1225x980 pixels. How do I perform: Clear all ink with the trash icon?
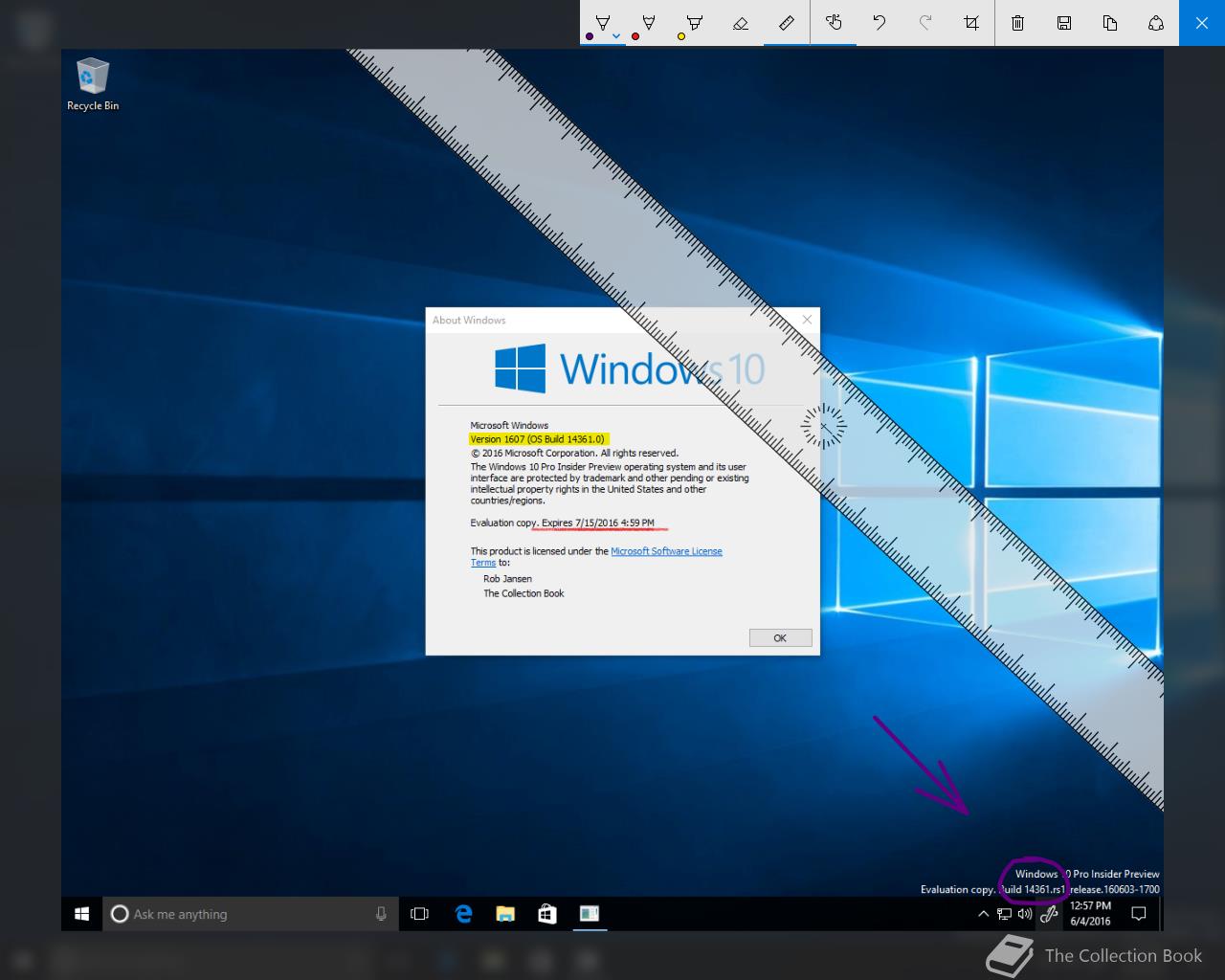(x=1018, y=23)
